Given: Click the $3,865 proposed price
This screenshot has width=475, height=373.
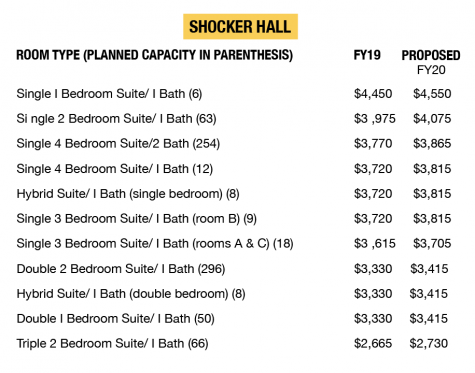Looking at the screenshot, I should click(x=432, y=144).
